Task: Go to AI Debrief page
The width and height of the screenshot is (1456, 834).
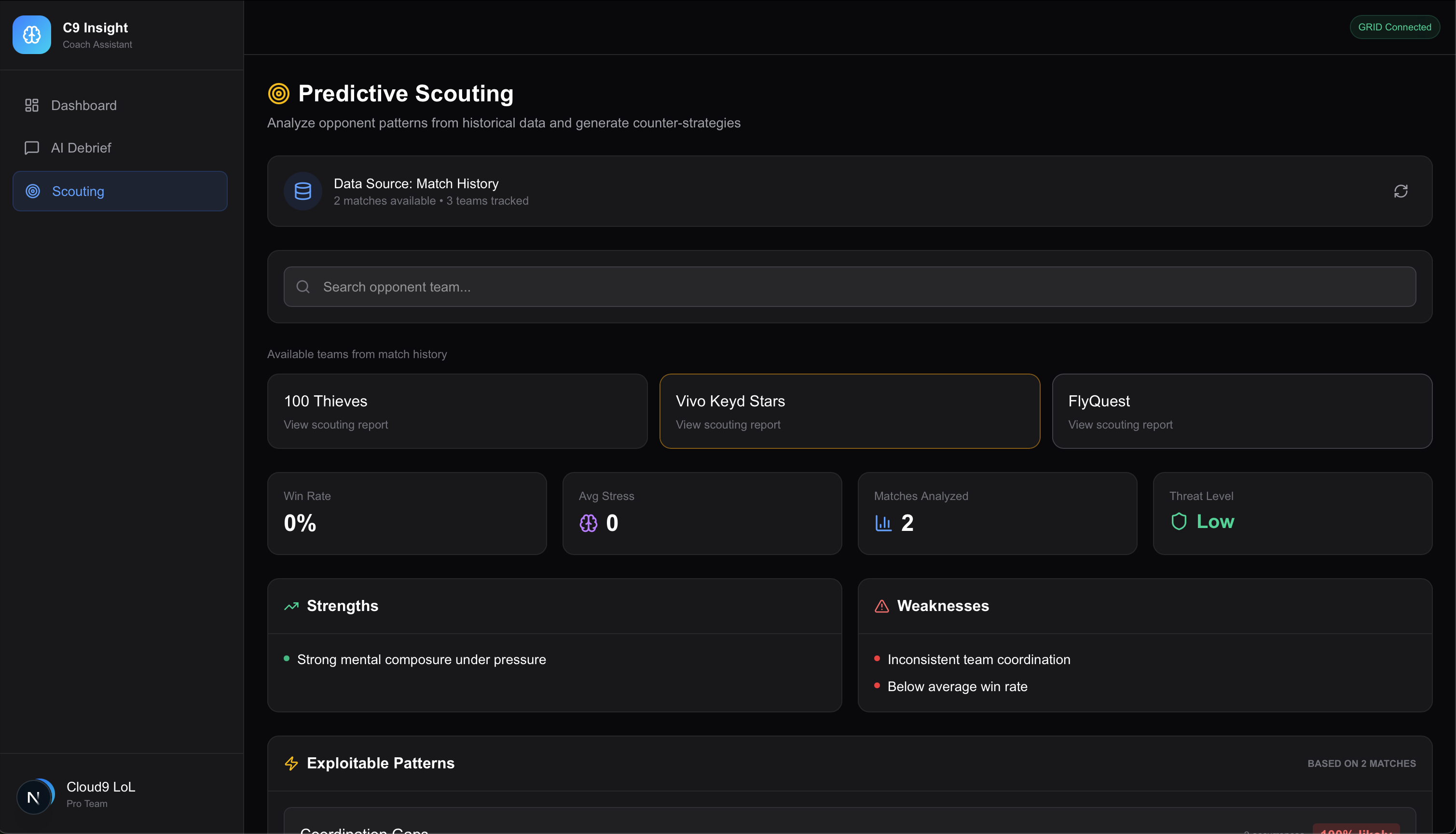Action: [81, 148]
